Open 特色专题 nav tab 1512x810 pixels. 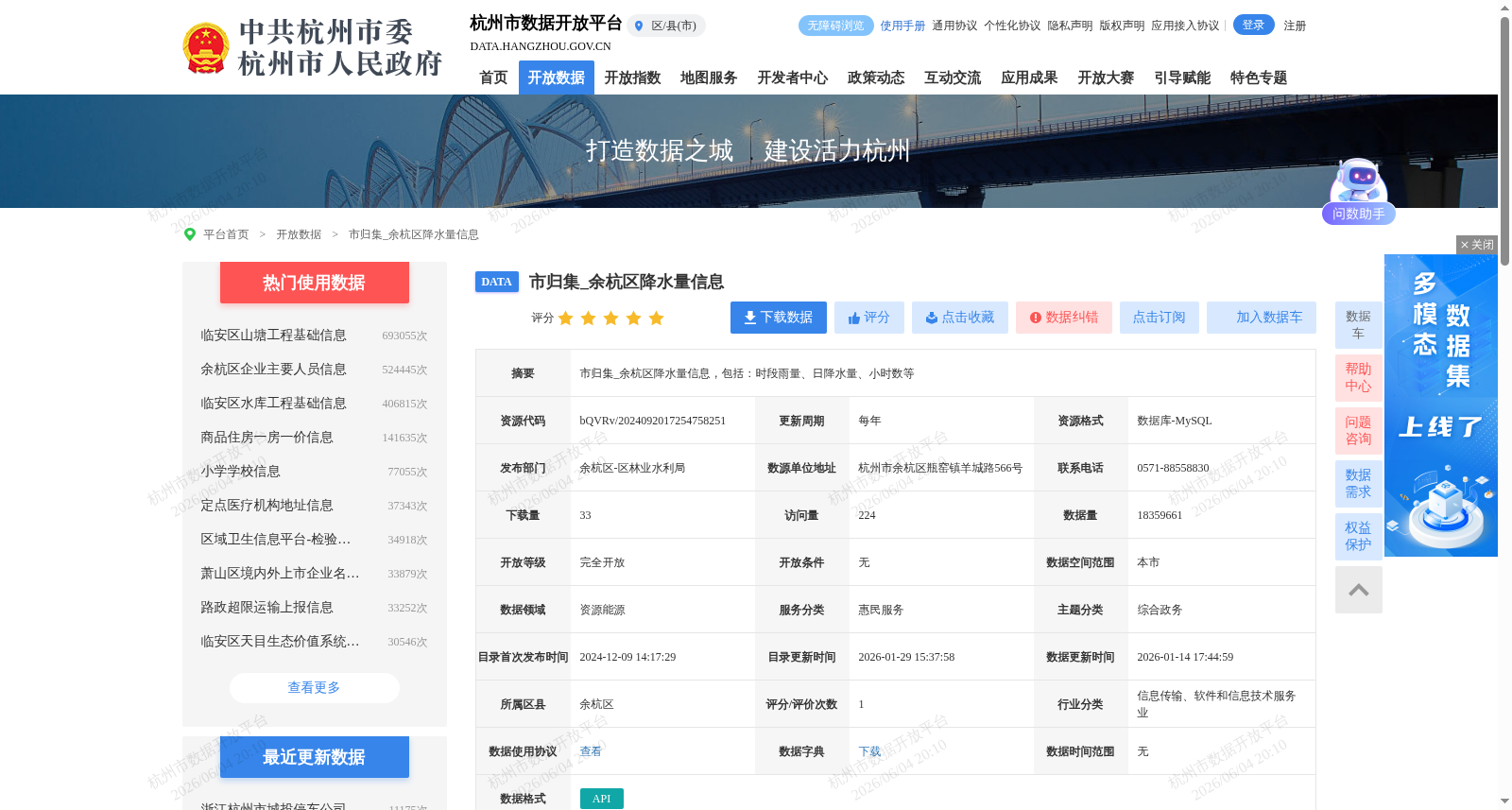(x=1259, y=78)
